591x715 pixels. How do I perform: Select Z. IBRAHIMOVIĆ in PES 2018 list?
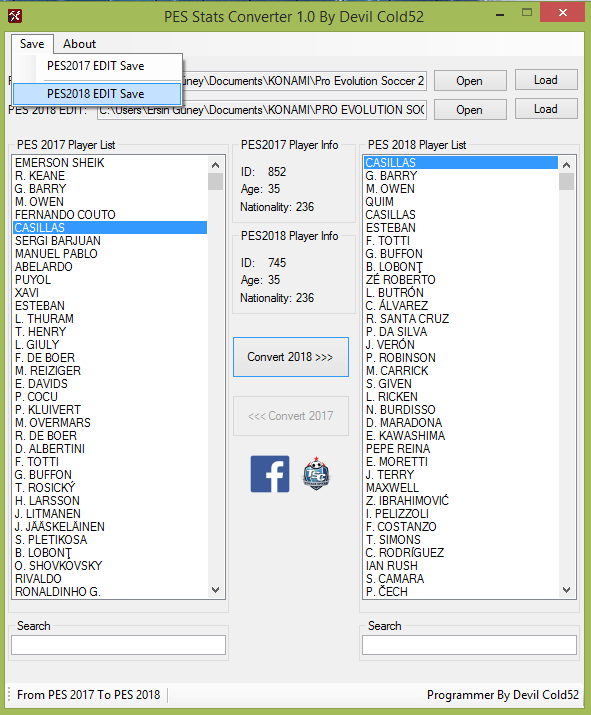click(x=461, y=501)
